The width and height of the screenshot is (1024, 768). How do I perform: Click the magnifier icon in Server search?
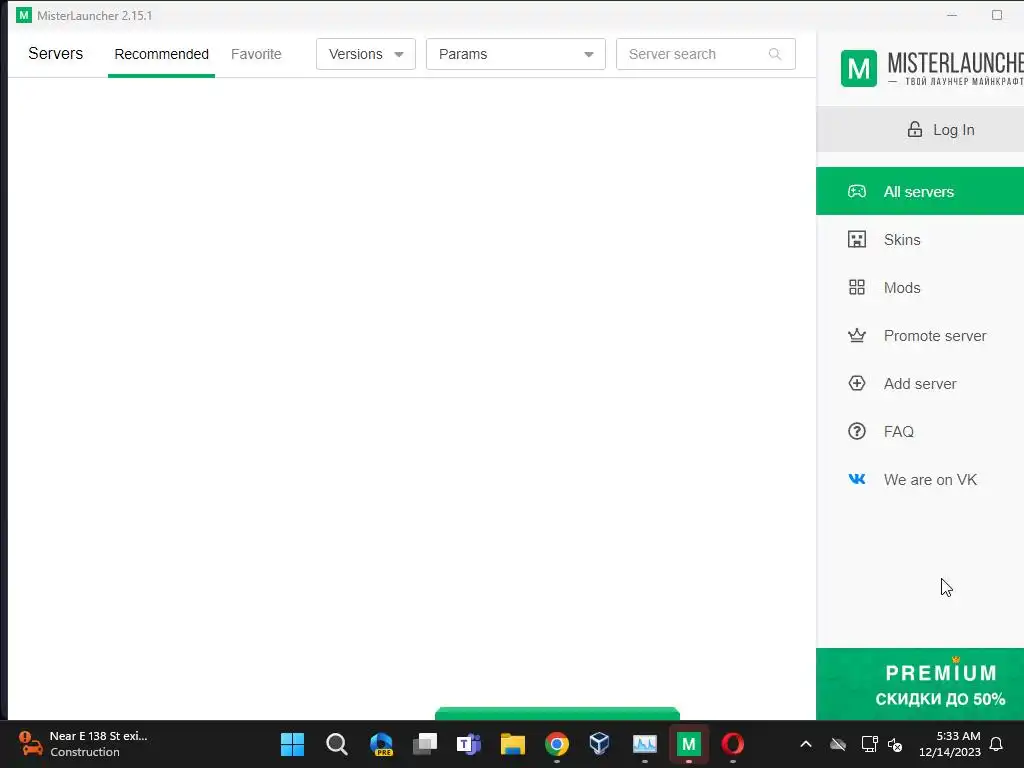click(775, 54)
